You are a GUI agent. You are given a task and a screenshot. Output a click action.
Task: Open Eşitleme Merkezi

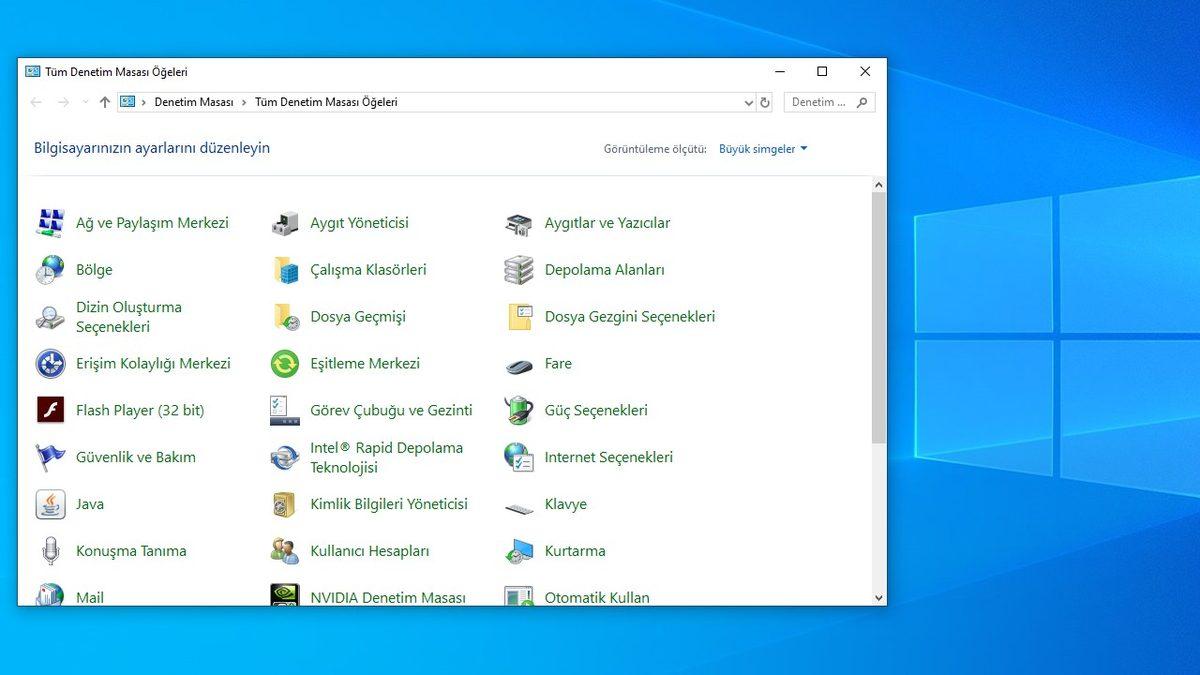tap(362, 363)
